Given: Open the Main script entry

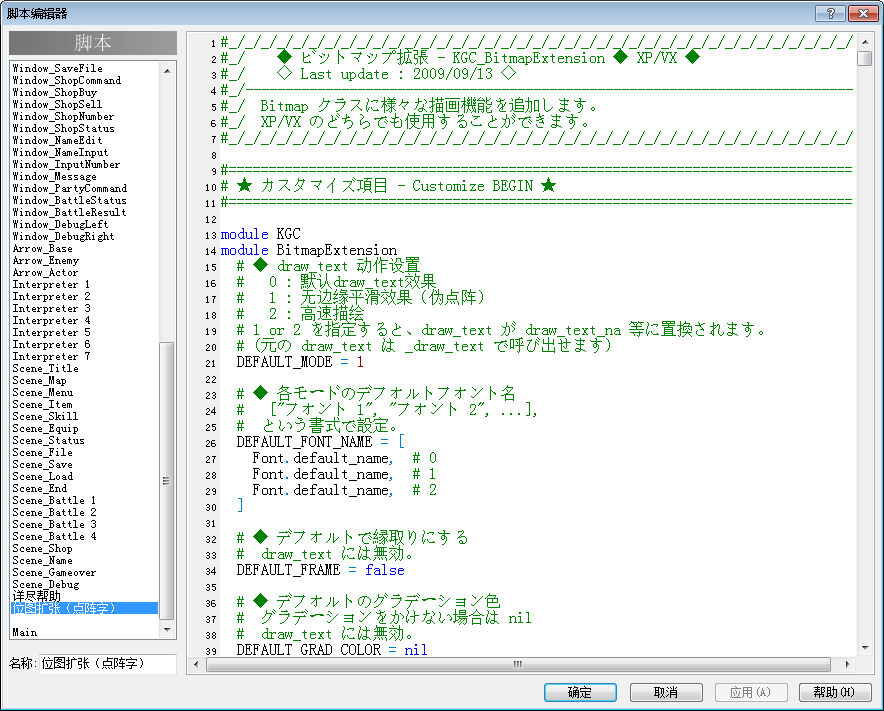Looking at the screenshot, I should point(25,633).
